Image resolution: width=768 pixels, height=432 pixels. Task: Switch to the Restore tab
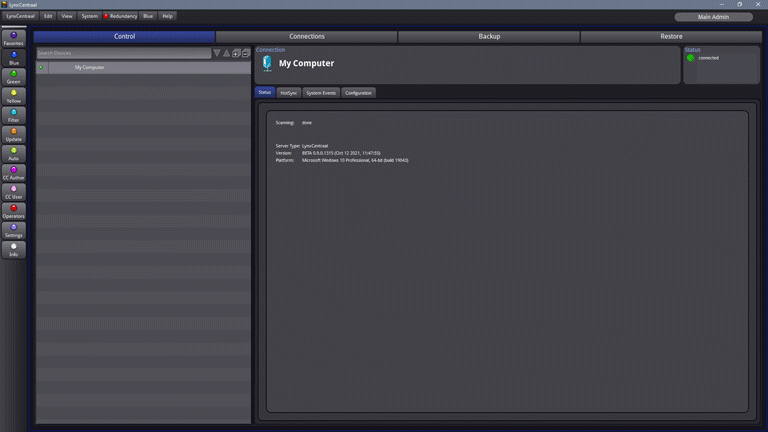671,36
